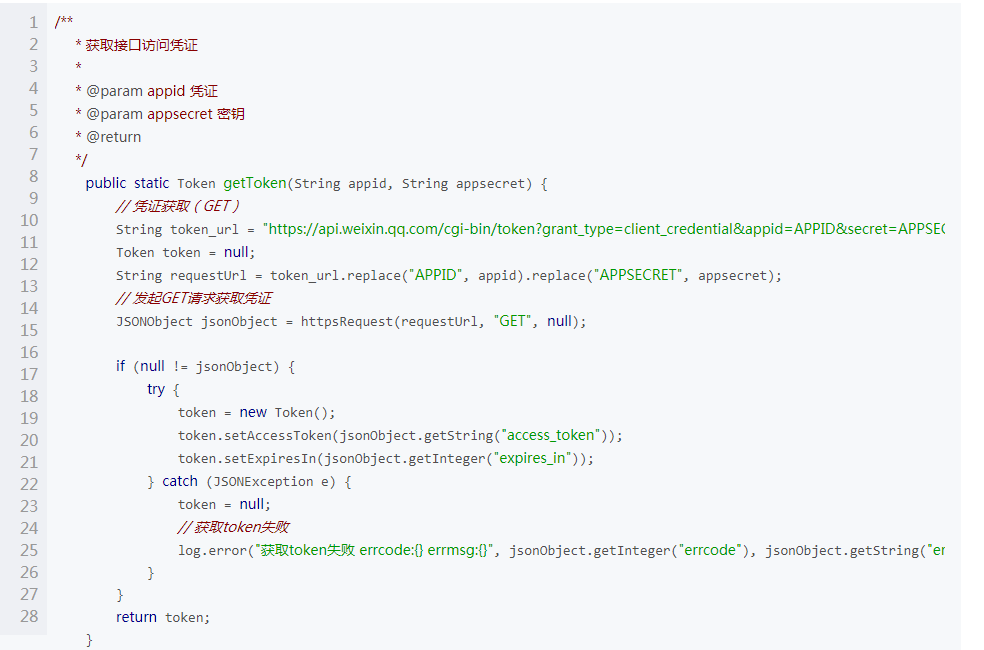The width and height of the screenshot is (984, 650).
Task: Click the @param appsecret comment line
Action: [x=159, y=114]
